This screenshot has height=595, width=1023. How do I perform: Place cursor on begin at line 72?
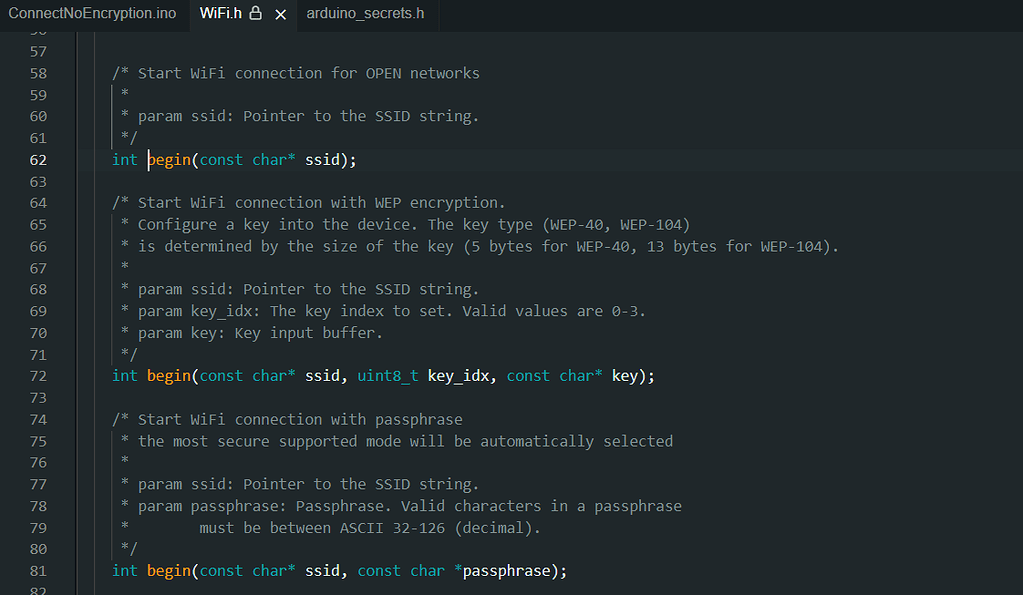(x=169, y=376)
